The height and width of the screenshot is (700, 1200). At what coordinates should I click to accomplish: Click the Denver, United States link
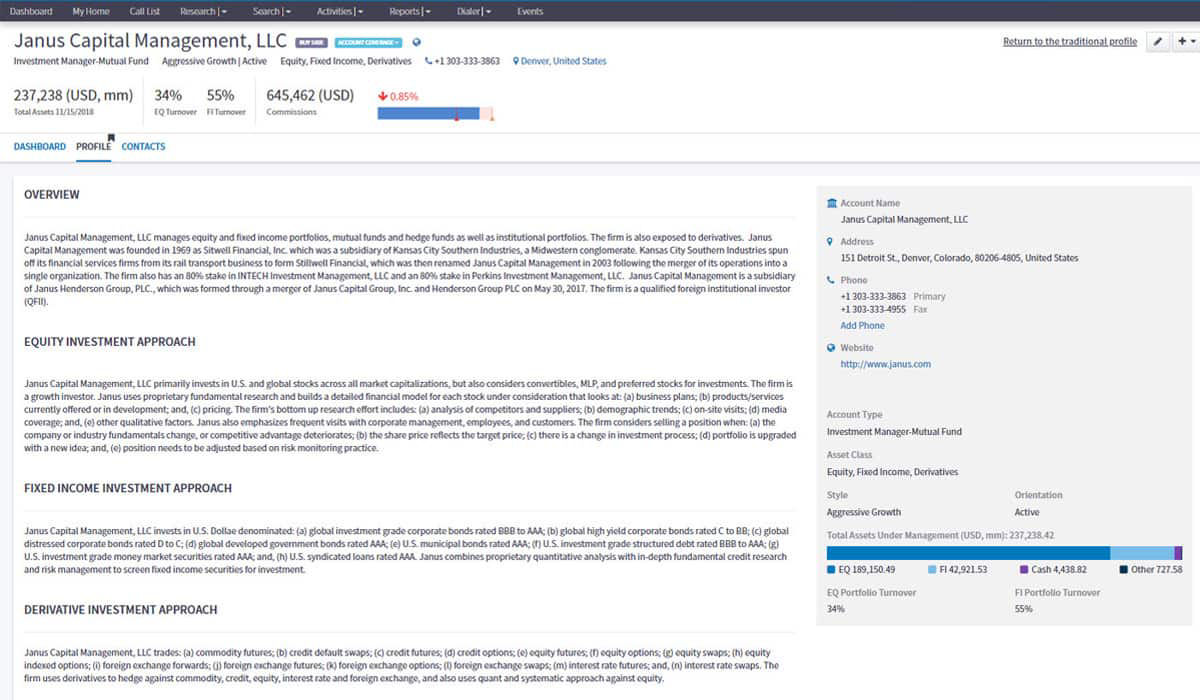[564, 61]
